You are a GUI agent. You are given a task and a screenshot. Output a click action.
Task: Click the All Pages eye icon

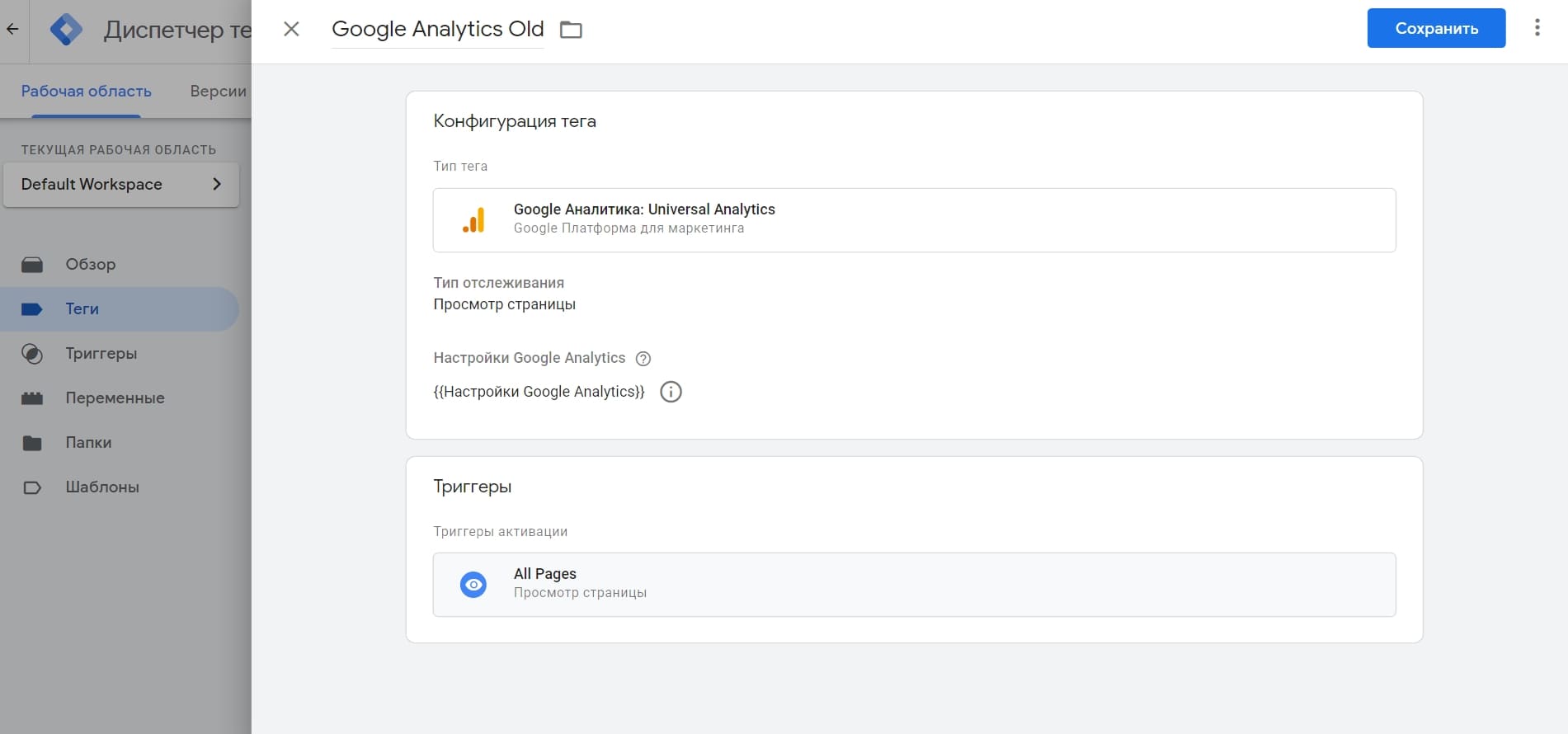coord(473,585)
